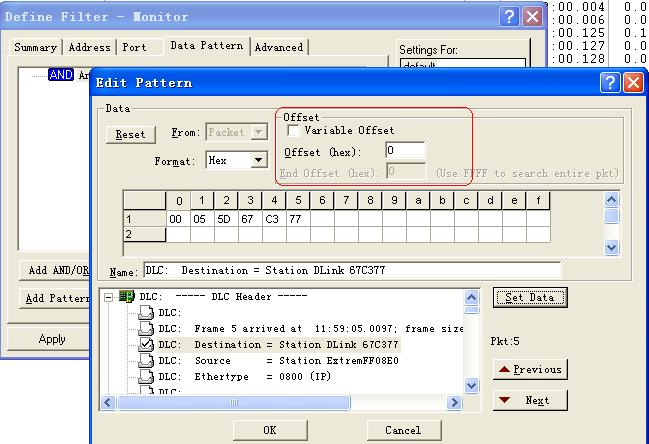The height and width of the screenshot is (444, 649).
Task: Click the Edit Pattern help question icon
Action: click(611, 83)
